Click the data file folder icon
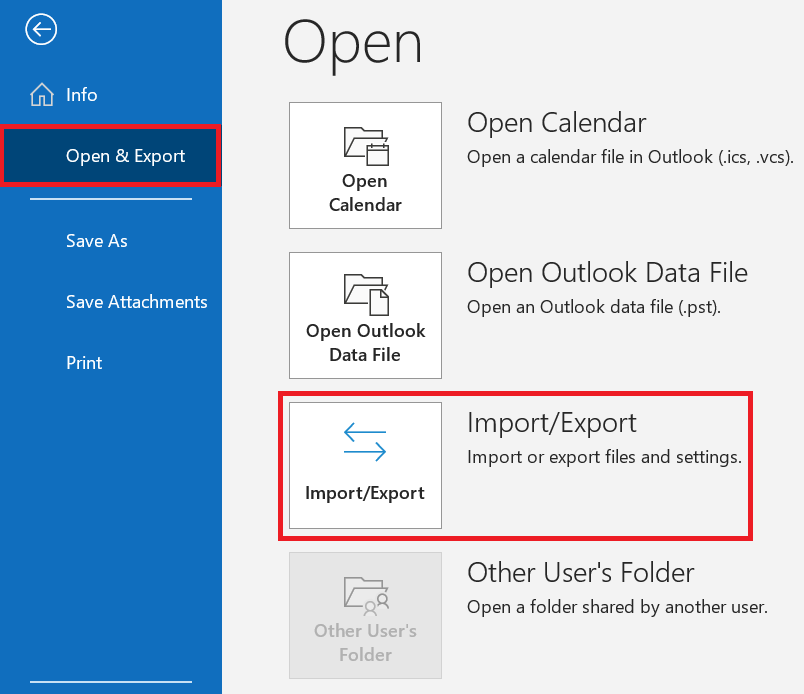 (x=366, y=295)
